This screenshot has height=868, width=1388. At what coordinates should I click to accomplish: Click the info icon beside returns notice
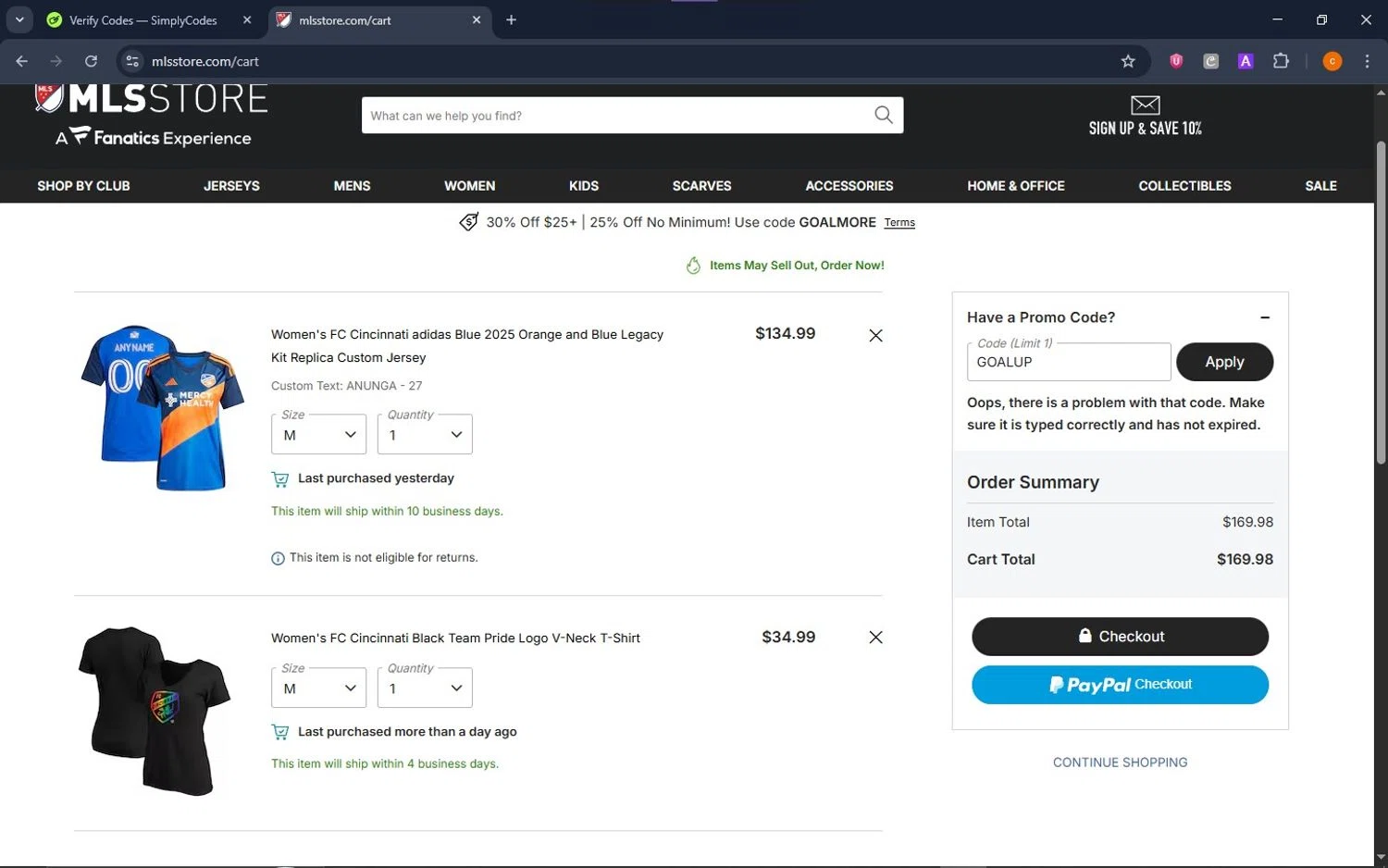click(x=278, y=558)
